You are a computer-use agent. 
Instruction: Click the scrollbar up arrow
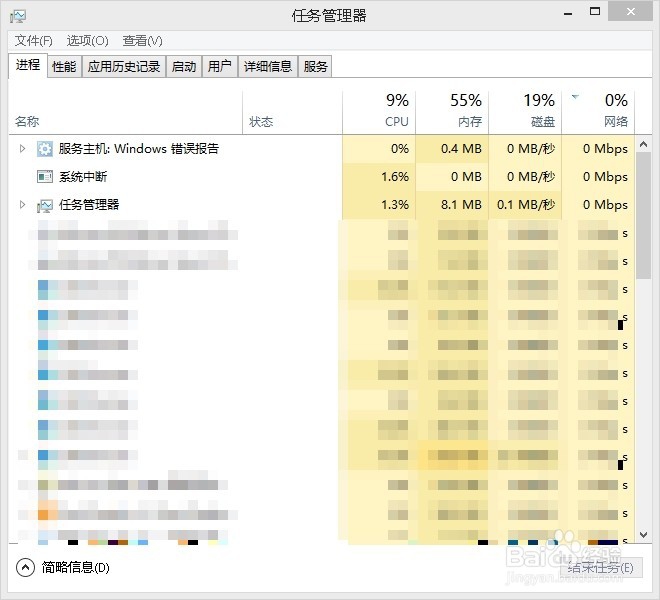coord(643,144)
